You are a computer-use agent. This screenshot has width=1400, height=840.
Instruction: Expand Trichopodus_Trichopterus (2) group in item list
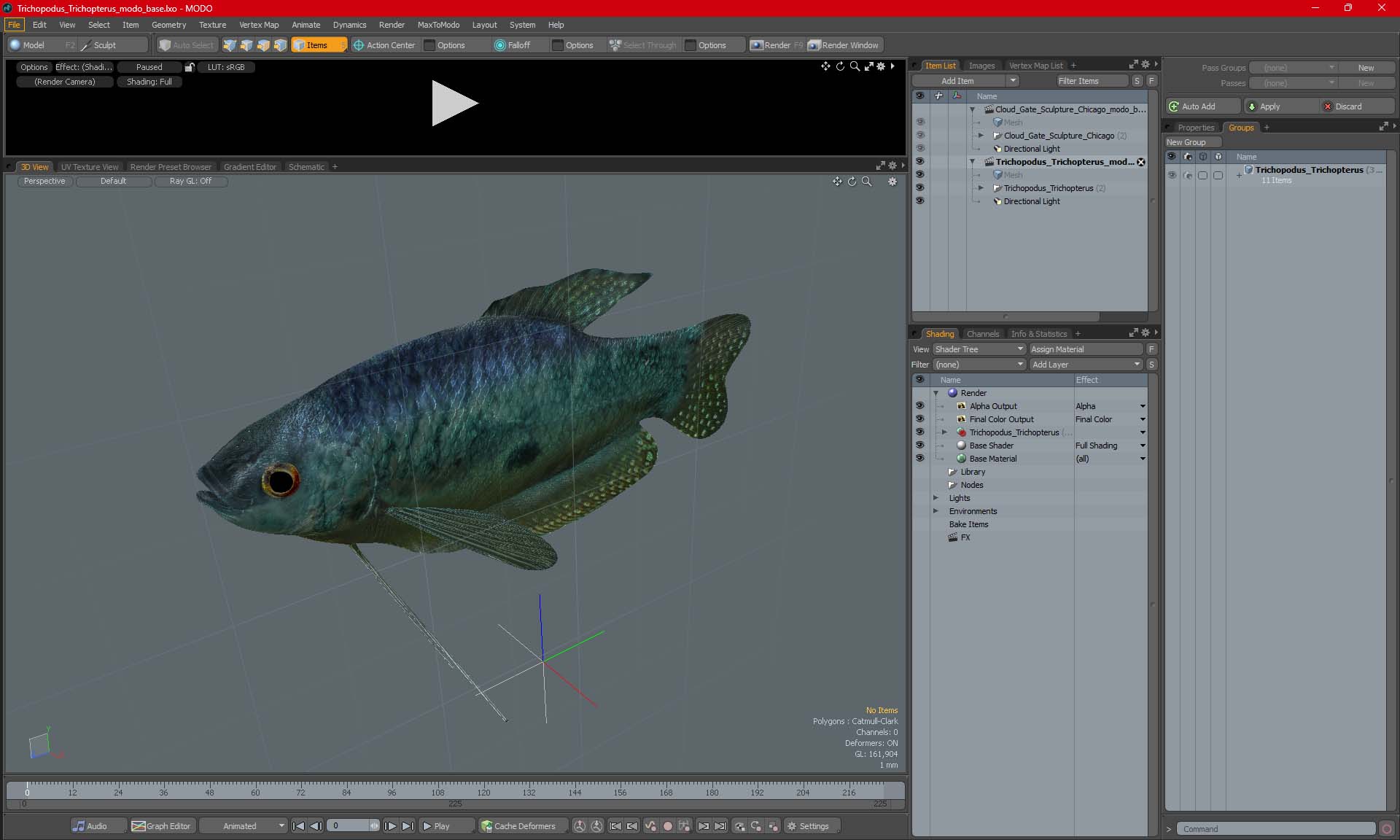981,188
